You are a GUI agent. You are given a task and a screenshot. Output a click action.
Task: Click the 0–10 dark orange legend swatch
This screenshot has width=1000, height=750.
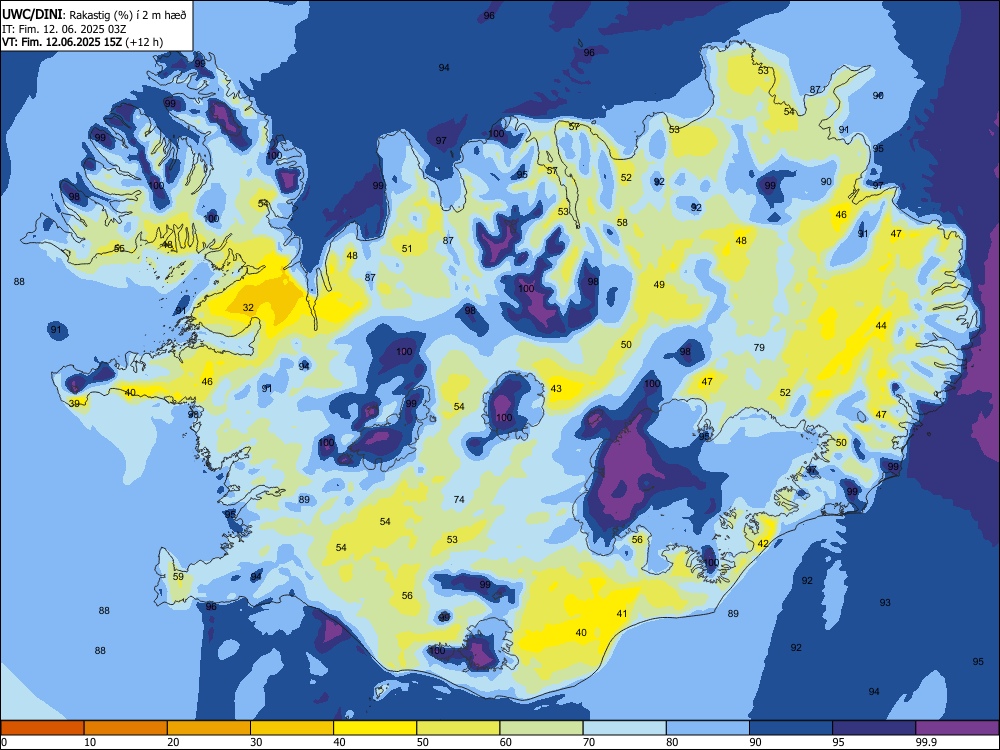coord(42,728)
